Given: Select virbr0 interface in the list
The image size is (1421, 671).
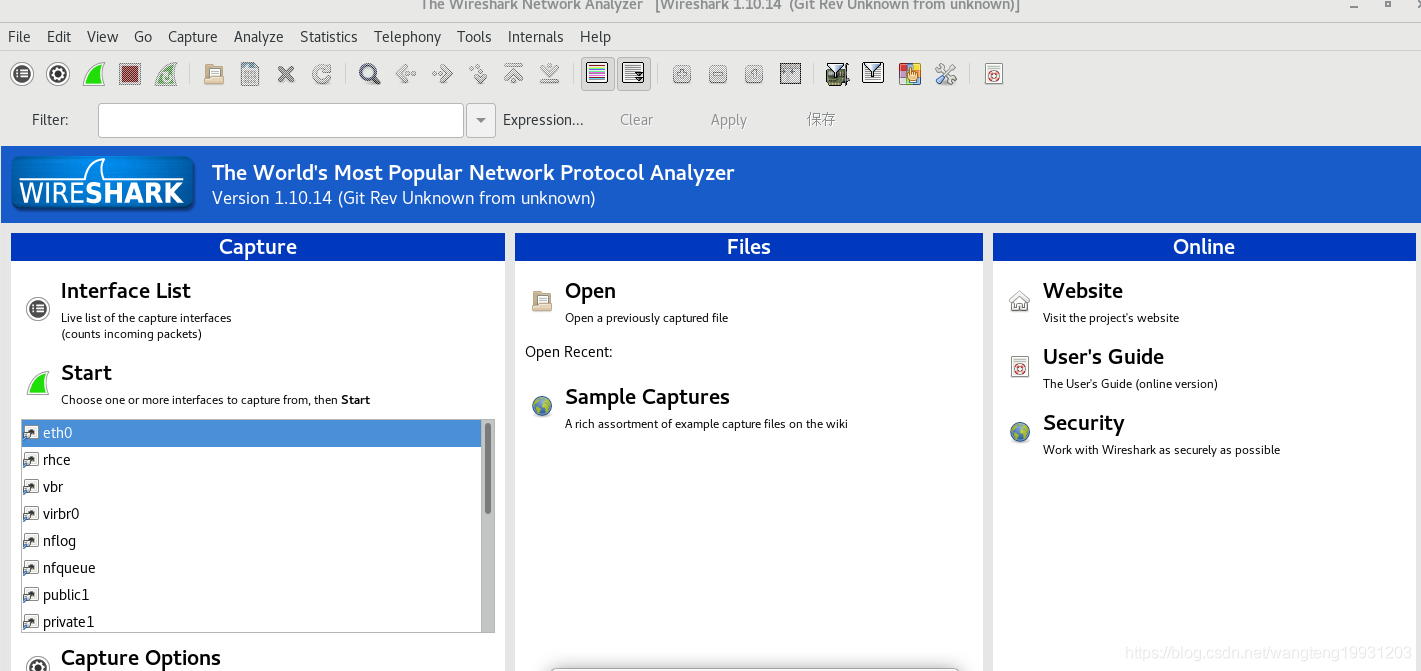Looking at the screenshot, I should click(251, 514).
